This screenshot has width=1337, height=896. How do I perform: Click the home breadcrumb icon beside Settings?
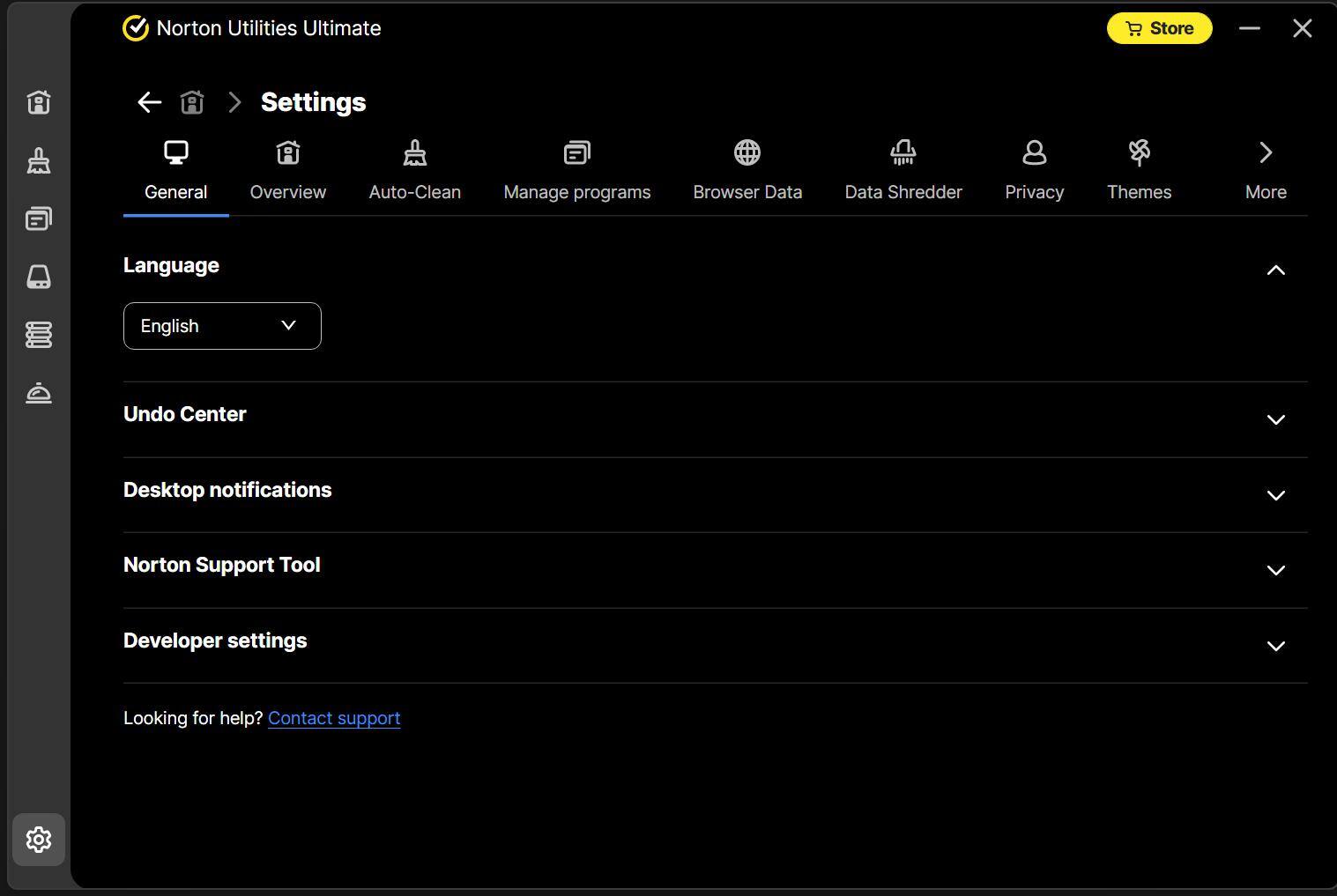tap(192, 102)
